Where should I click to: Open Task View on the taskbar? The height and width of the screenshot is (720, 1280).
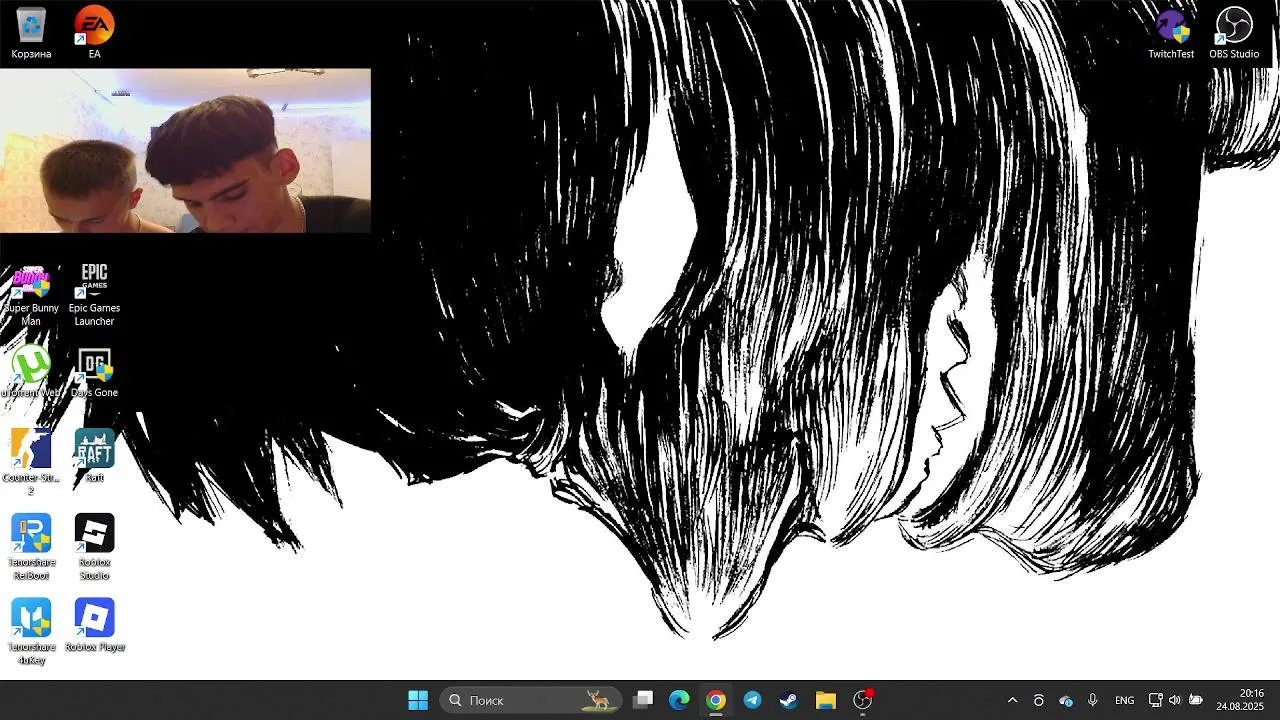(643, 700)
